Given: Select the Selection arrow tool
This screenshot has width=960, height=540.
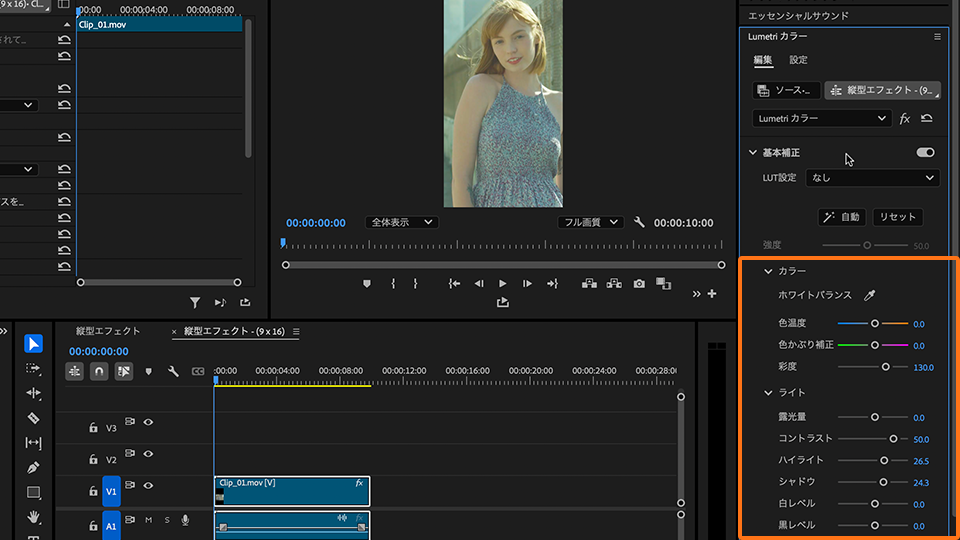Looking at the screenshot, I should 34,344.
